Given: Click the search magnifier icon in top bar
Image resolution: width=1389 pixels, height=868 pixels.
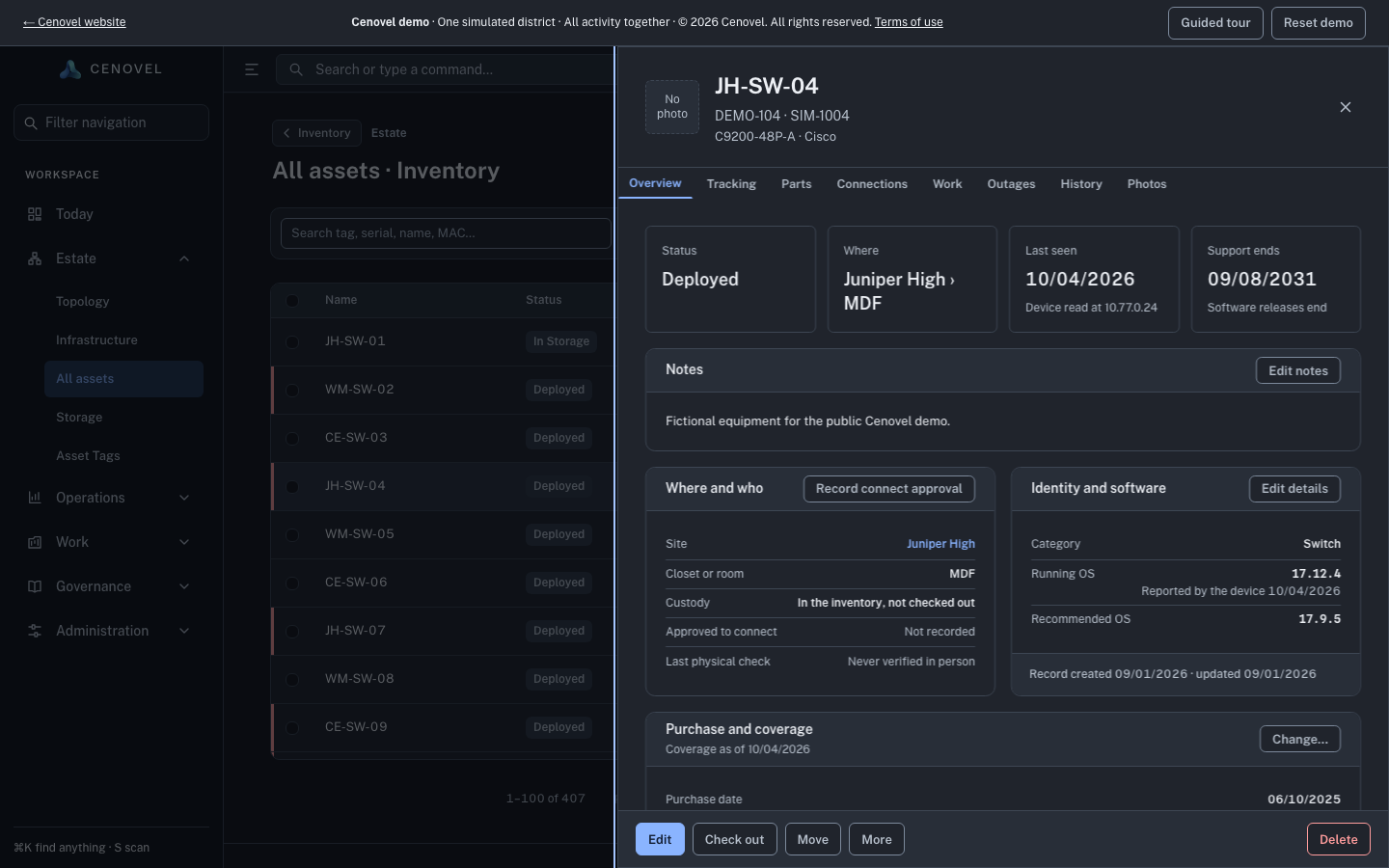Looking at the screenshot, I should click(x=296, y=69).
